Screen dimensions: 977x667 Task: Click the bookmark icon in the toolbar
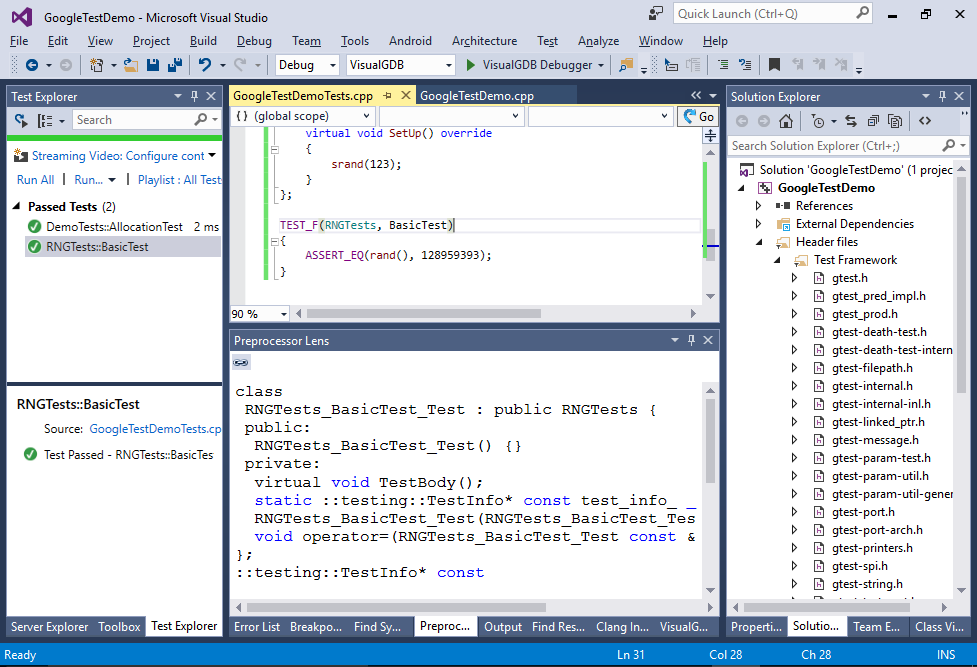774,65
